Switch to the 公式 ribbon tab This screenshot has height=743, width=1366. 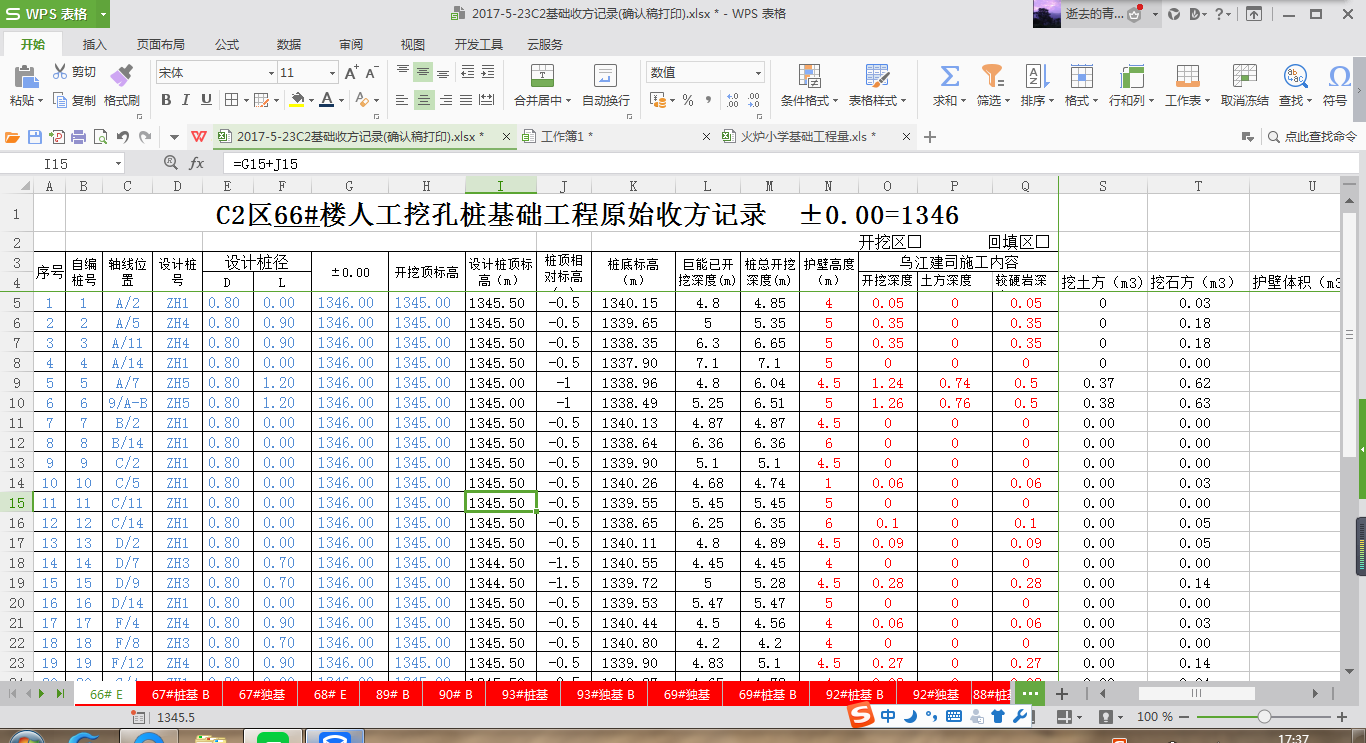[x=227, y=45]
